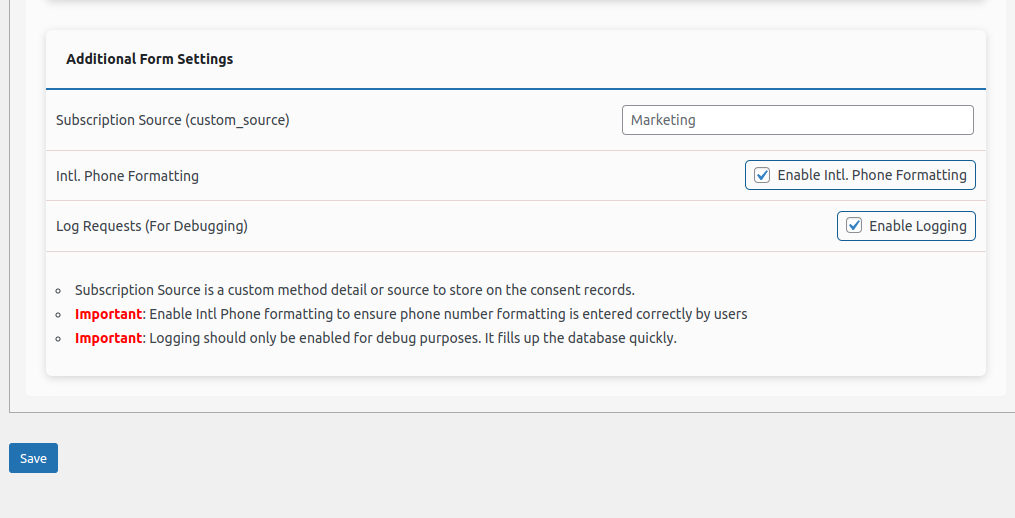Focus the Subscription Source input field
The width and height of the screenshot is (1015, 518).
click(798, 120)
